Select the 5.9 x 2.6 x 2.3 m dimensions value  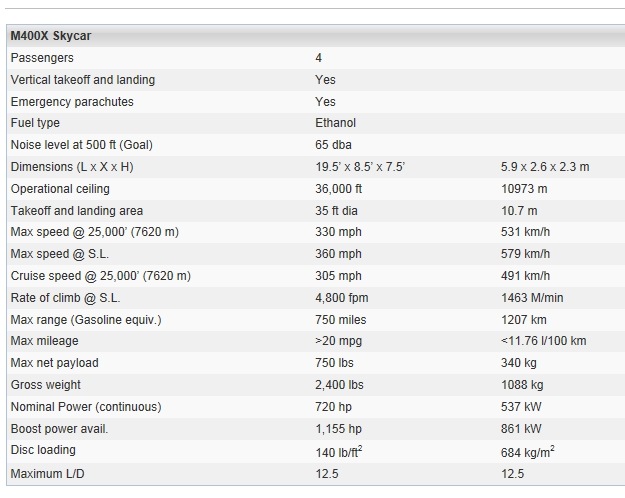[545, 167]
